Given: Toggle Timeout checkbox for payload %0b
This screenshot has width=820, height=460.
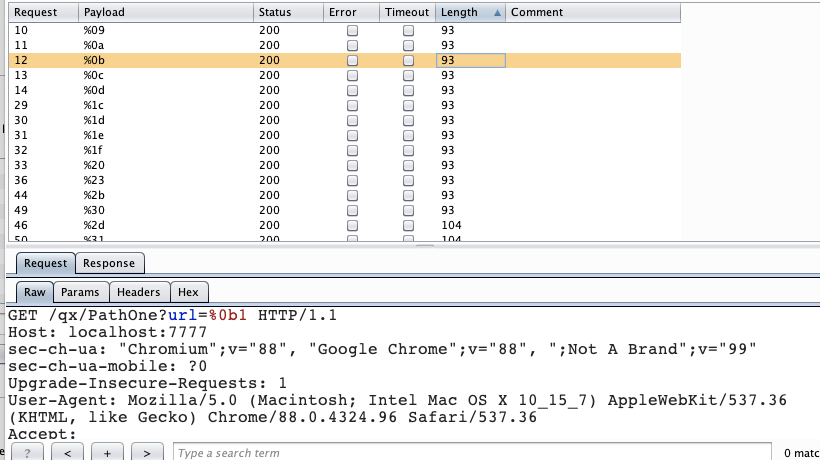Looking at the screenshot, I should (408, 61).
